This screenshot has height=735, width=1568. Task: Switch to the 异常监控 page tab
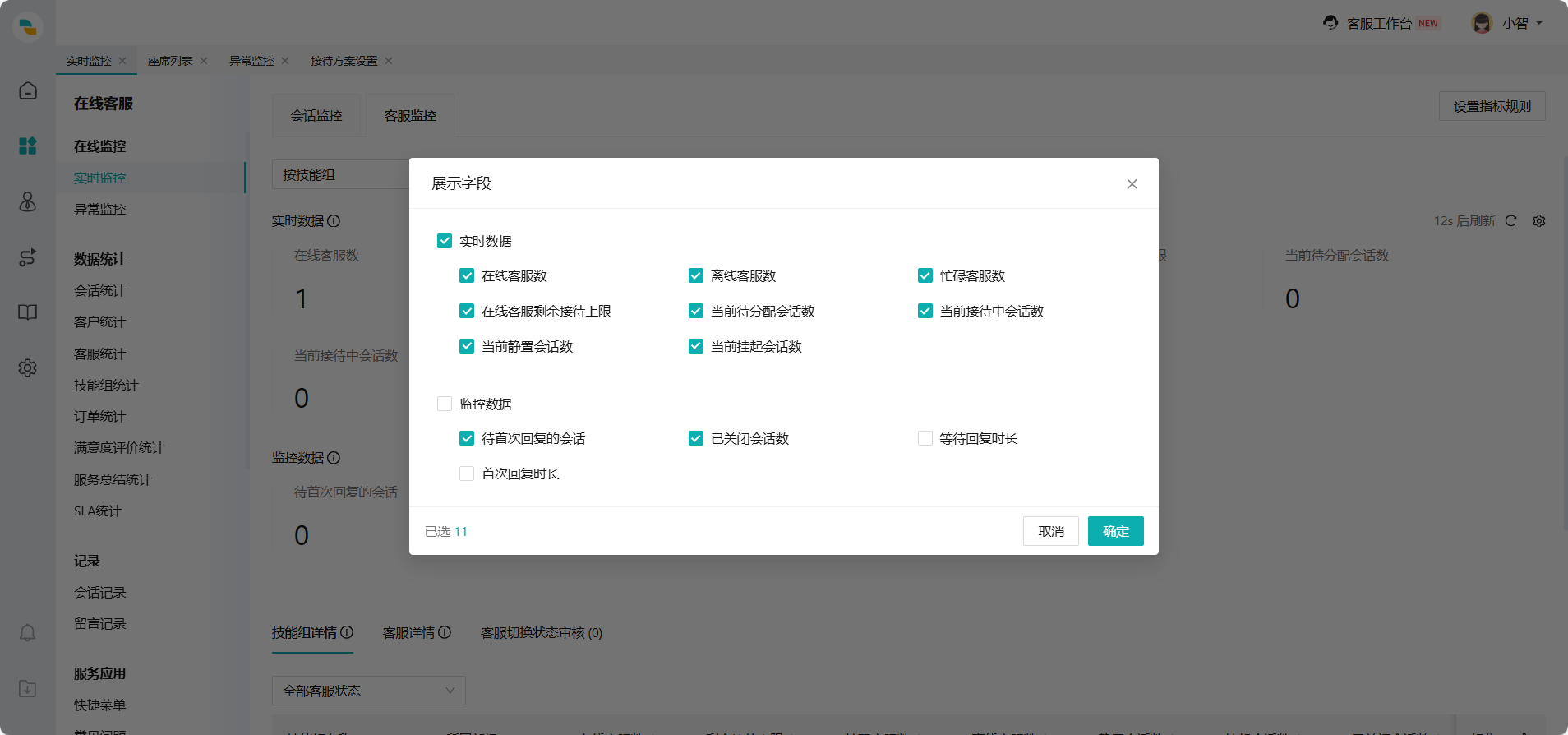(251, 61)
